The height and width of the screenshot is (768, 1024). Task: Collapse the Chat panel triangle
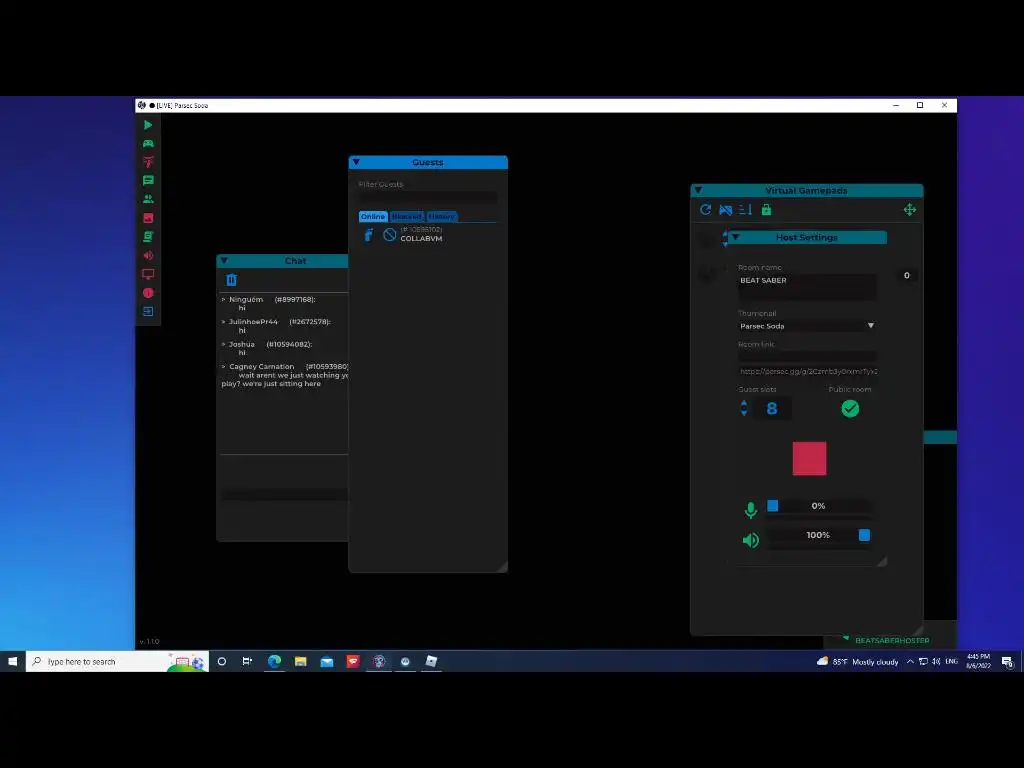pyautogui.click(x=224, y=261)
